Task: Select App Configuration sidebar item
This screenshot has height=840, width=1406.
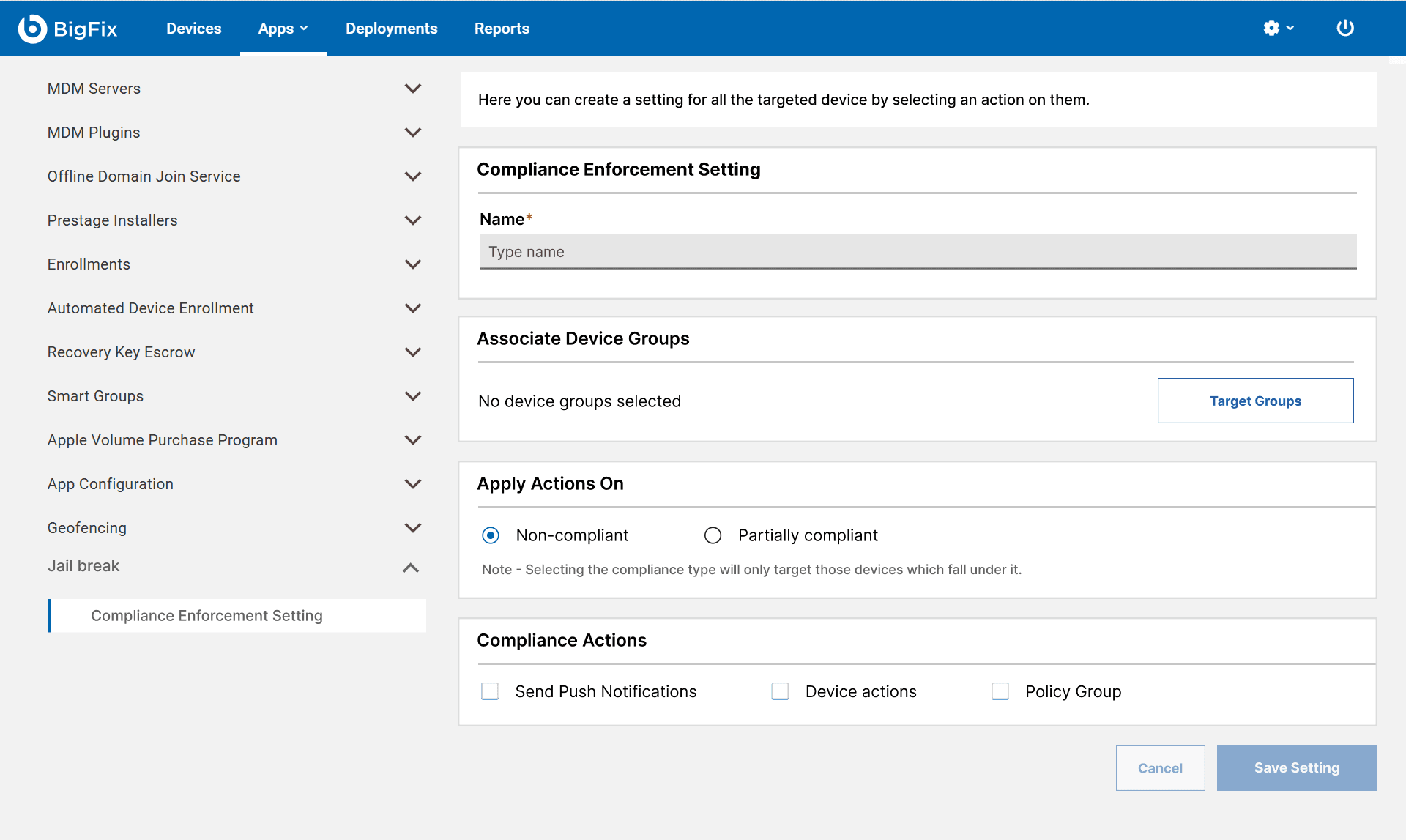Action: click(110, 484)
